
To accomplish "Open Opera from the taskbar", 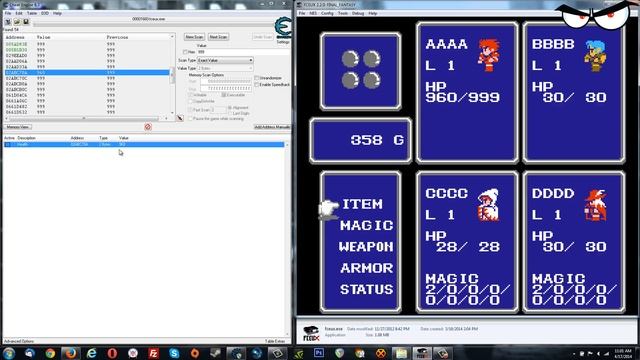I will coord(112,353).
